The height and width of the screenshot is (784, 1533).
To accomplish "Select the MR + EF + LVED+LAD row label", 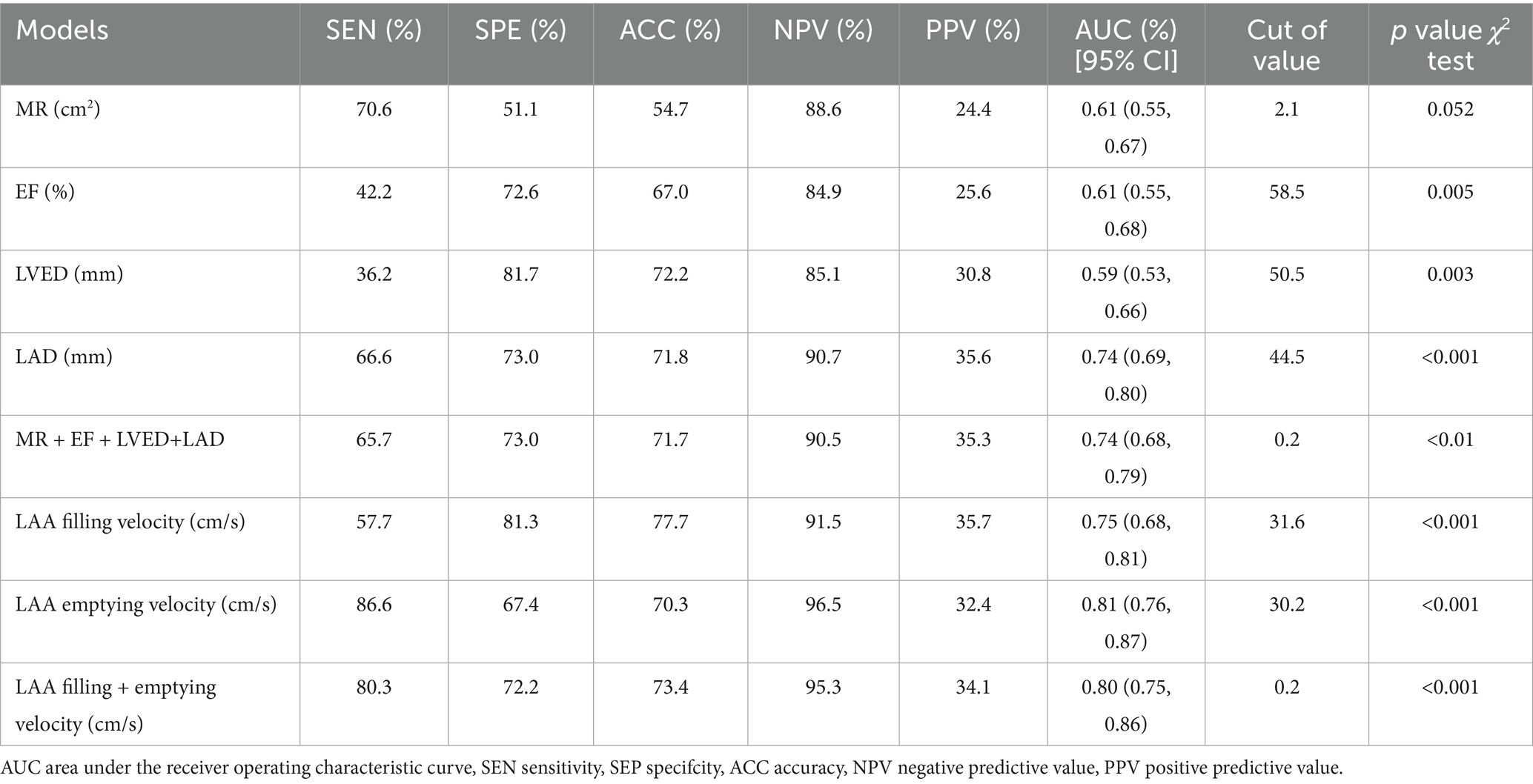I will click(x=119, y=439).
